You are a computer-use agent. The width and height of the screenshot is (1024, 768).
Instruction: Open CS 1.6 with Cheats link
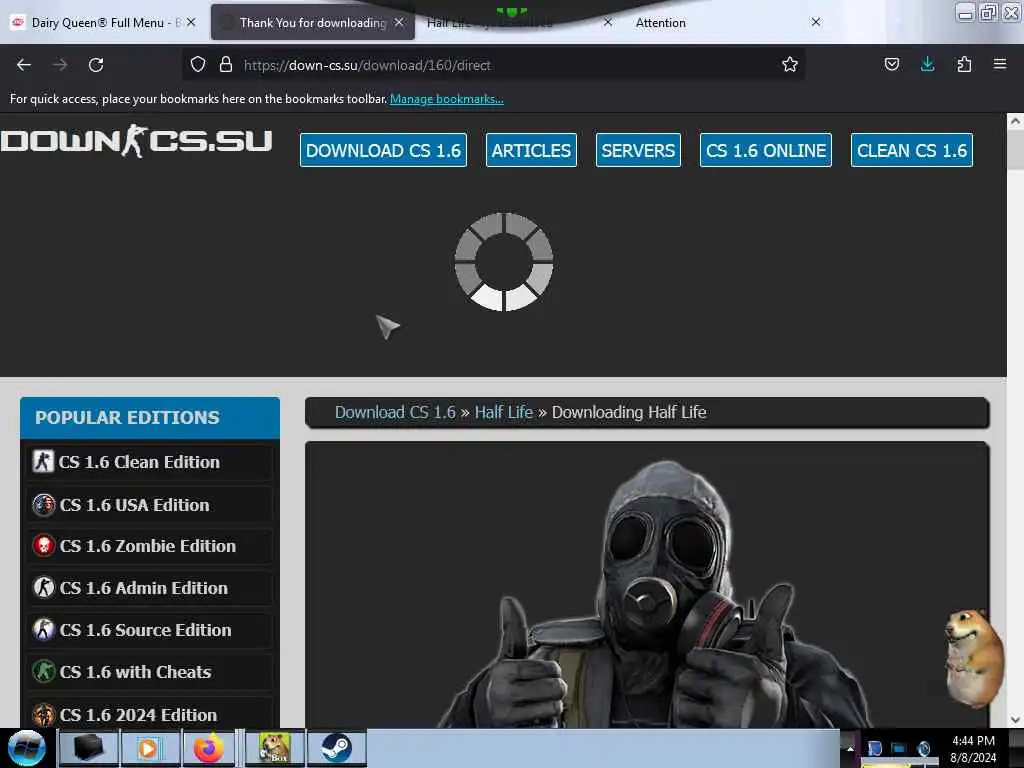pos(135,671)
